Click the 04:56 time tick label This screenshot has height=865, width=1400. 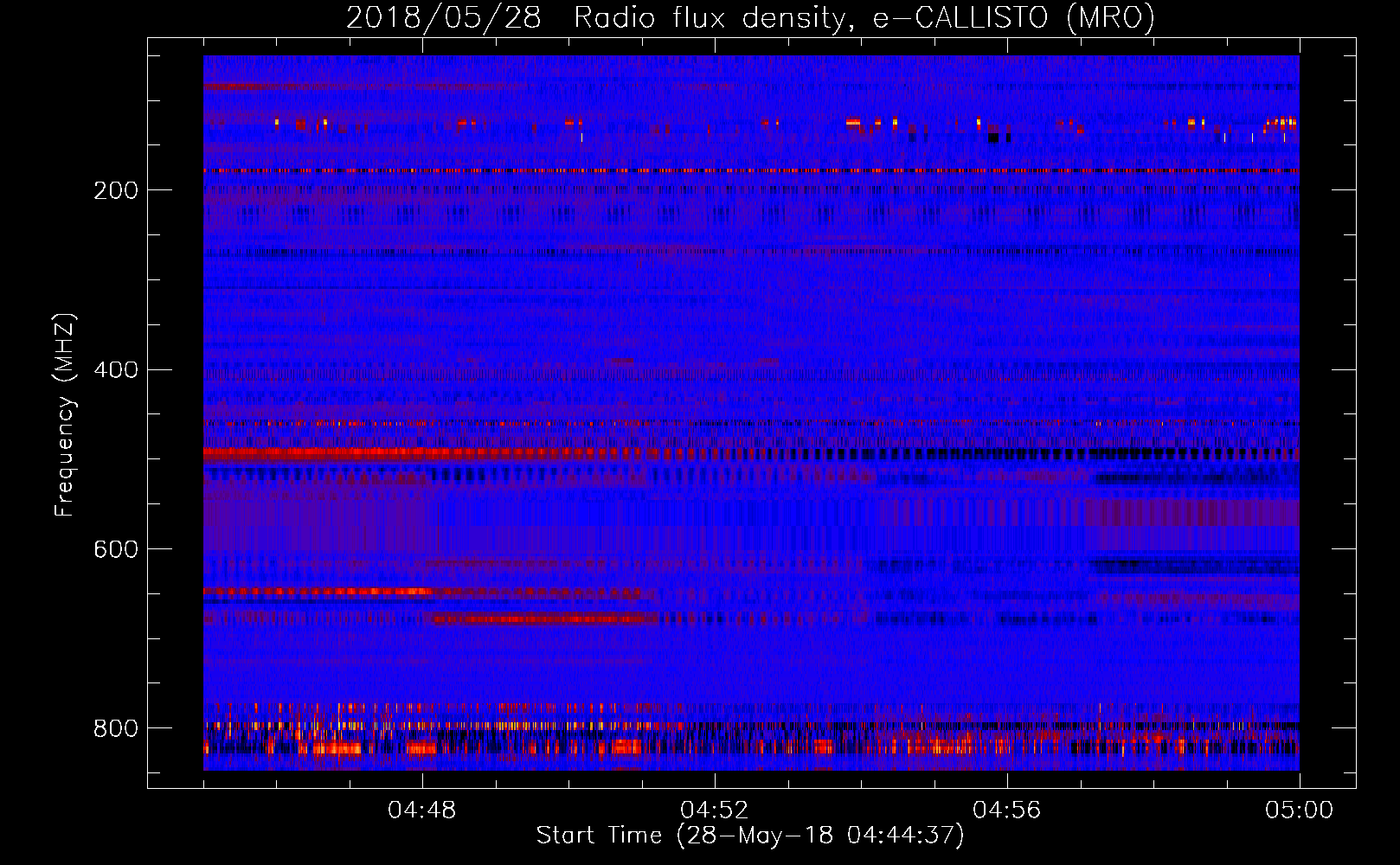[1007, 811]
